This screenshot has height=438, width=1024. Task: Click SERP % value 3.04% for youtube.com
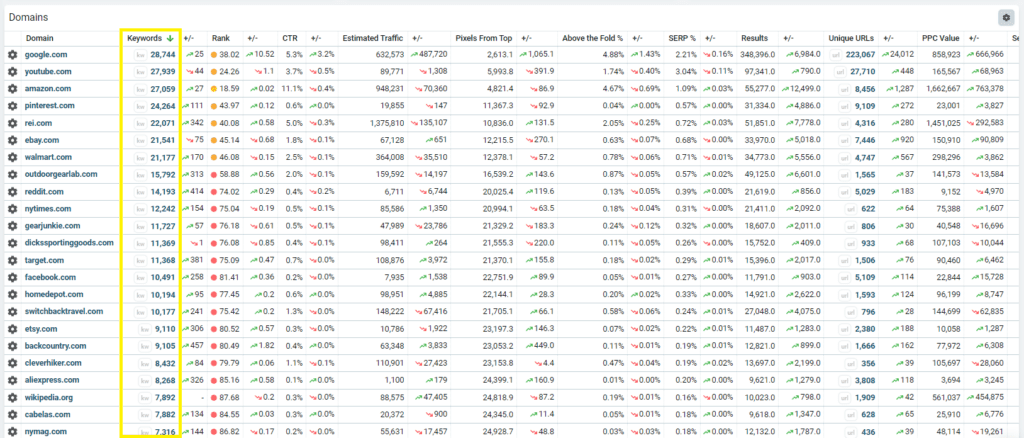click(685, 72)
